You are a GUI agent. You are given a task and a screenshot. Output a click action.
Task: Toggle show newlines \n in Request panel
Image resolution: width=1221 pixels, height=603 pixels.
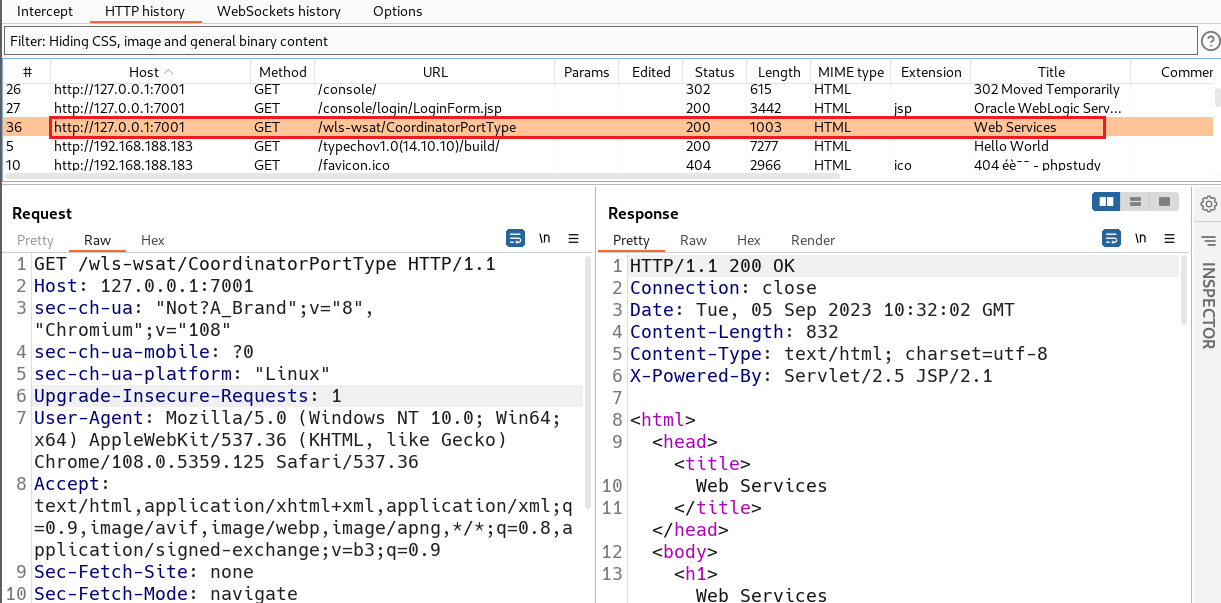pyautogui.click(x=545, y=239)
